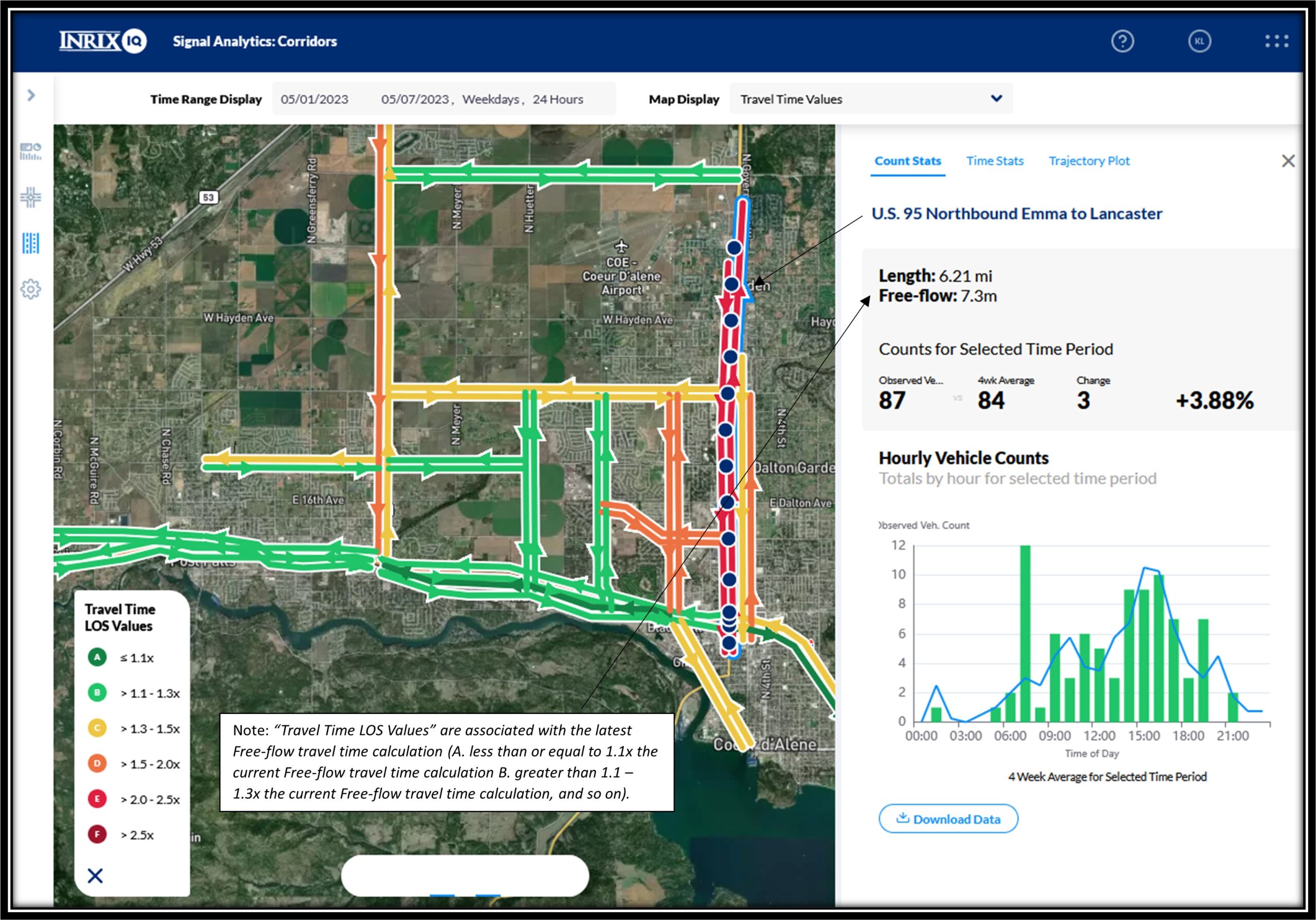The image size is (1316, 920).
Task: Dismiss the Travel Time LOS legend
Action: click(x=96, y=876)
